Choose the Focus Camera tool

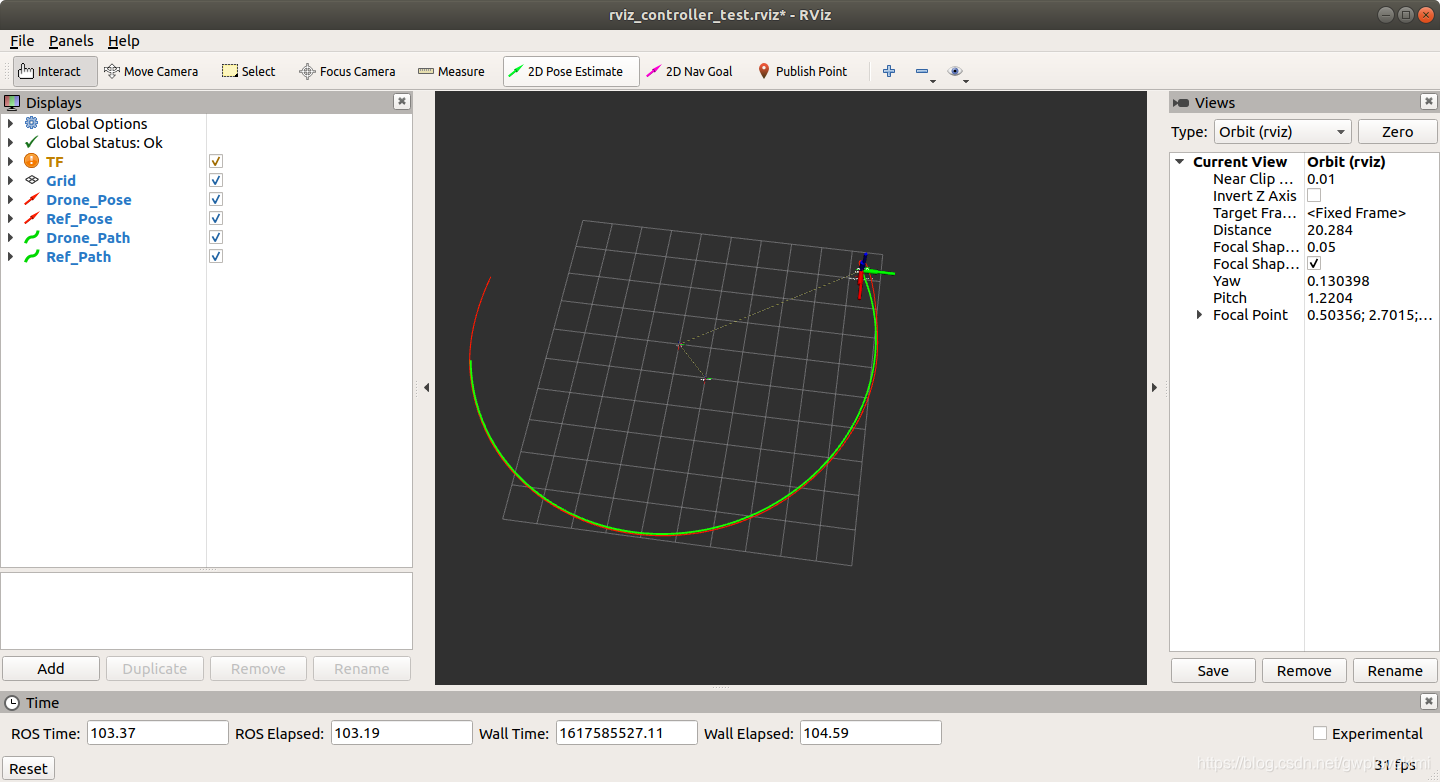[x=347, y=71]
